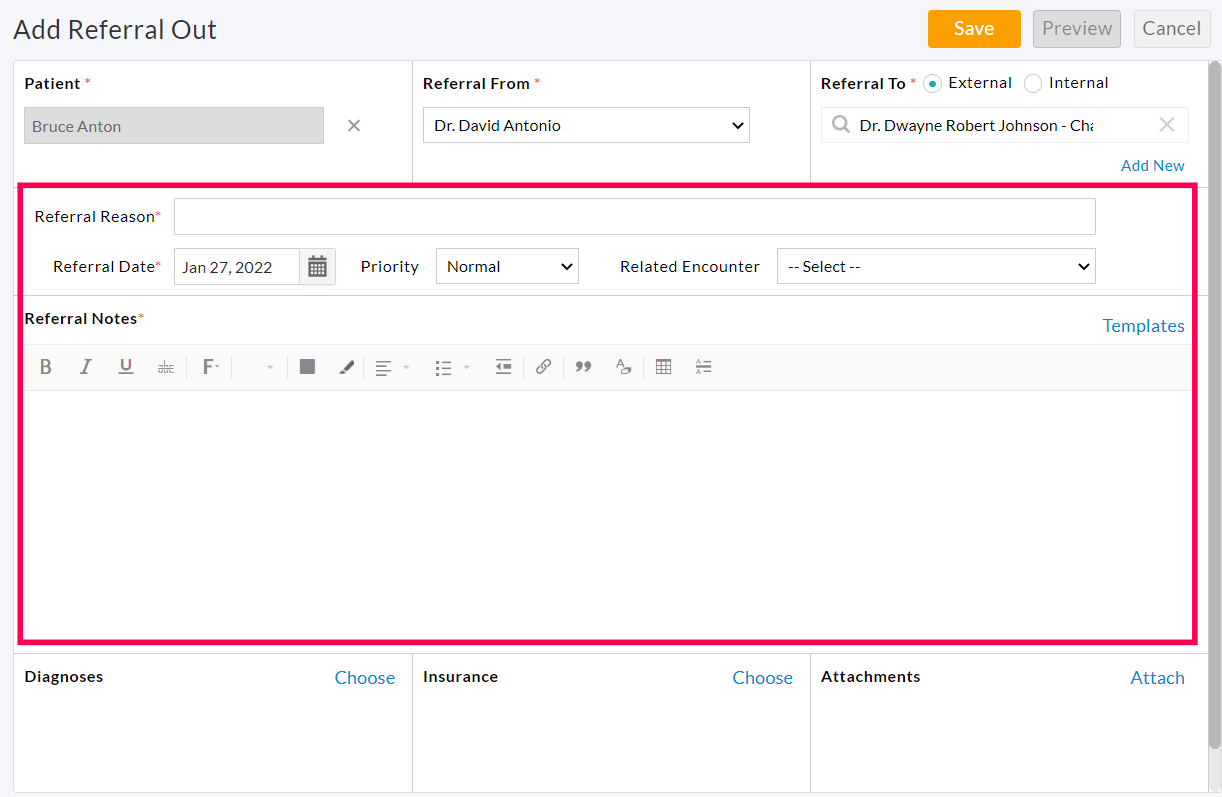Click inside the Referral Reason field
Image resolution: width=1222 pixels, height=797 pixels.
(634, 216)
